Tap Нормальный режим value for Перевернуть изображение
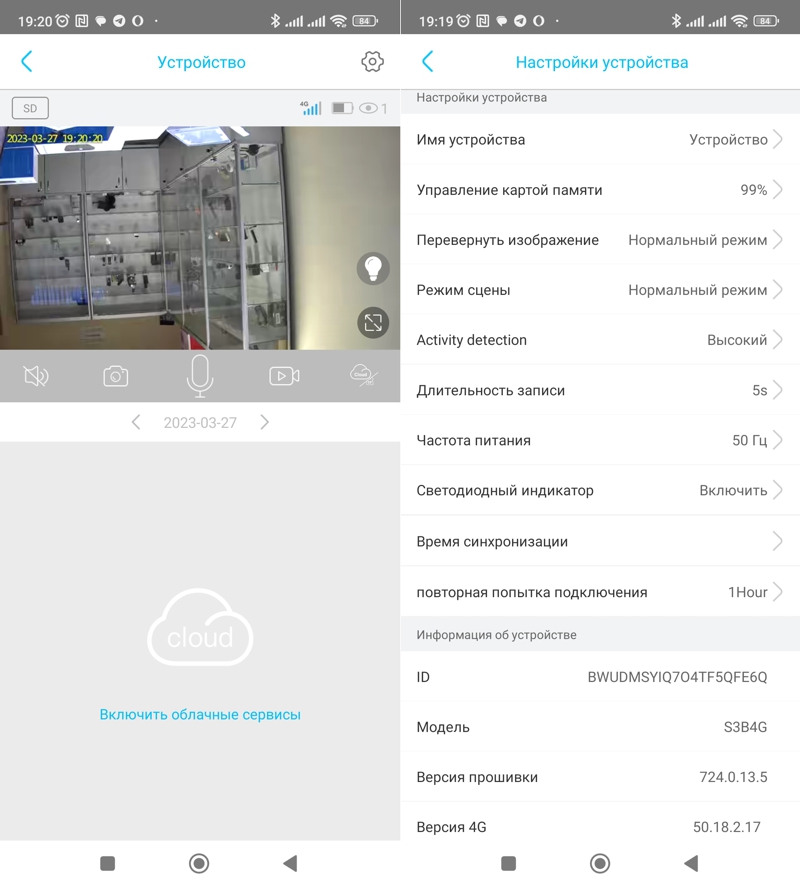800x889 pixels. click(697, 240)
